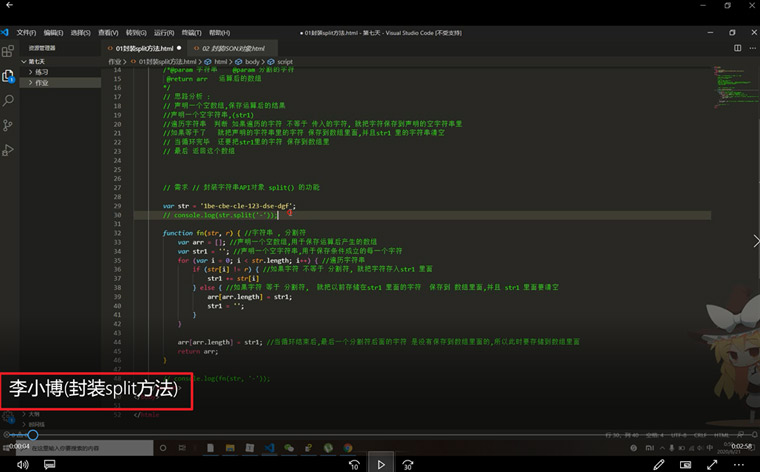Split the editor with the split icon
This screenshot has height=472, width=760.
[x=737, y=48]
